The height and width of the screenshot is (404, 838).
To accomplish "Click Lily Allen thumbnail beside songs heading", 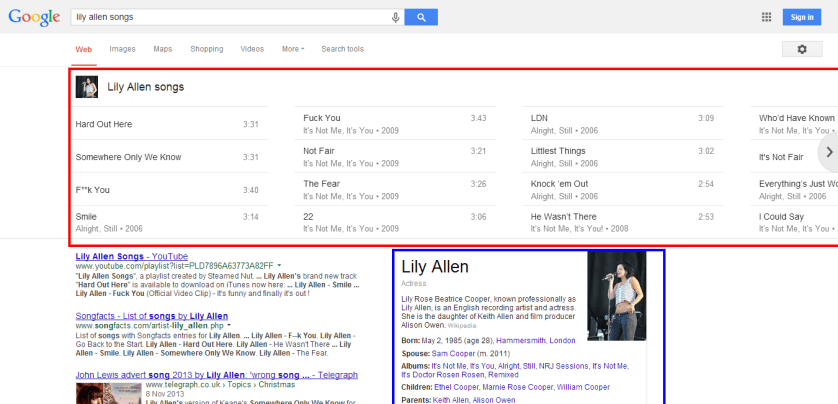I will click(87, 87).
